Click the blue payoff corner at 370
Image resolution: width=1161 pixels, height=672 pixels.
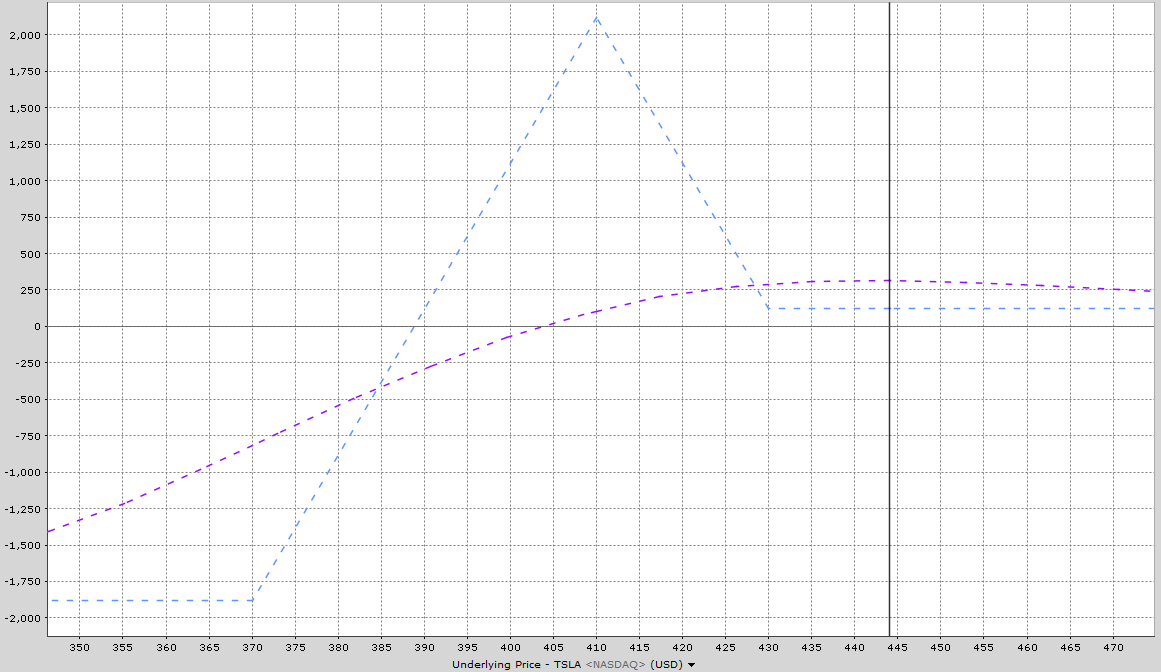(x=252, y=600)
